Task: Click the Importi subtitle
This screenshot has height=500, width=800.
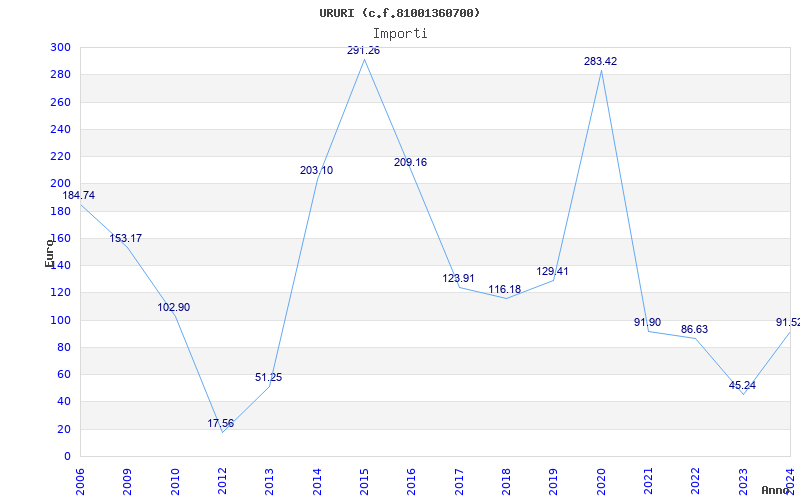Action: coord(400,34)
